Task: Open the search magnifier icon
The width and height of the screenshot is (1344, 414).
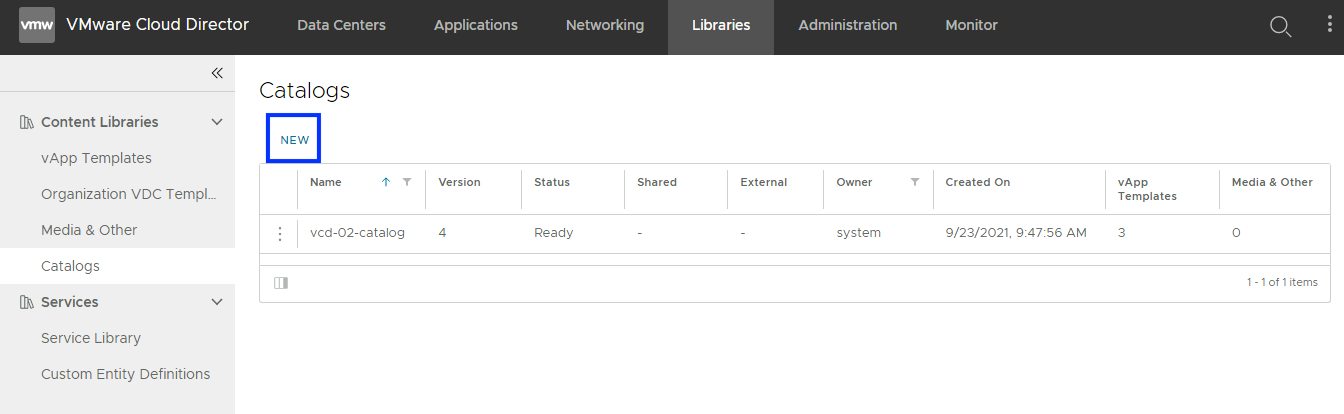Action: [x=1280, y=26]
